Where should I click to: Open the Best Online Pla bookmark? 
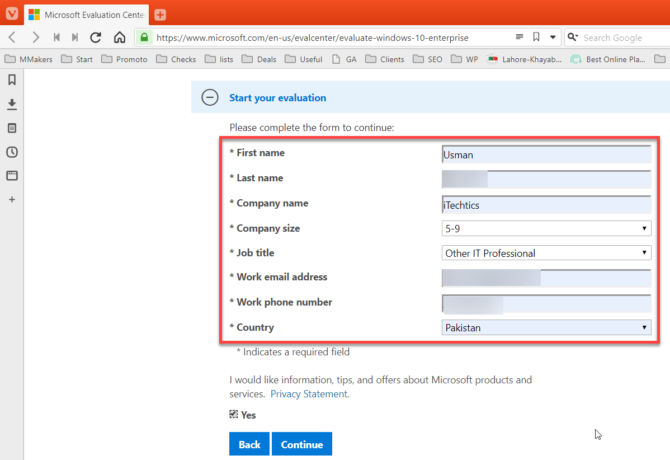coord(608,59)
